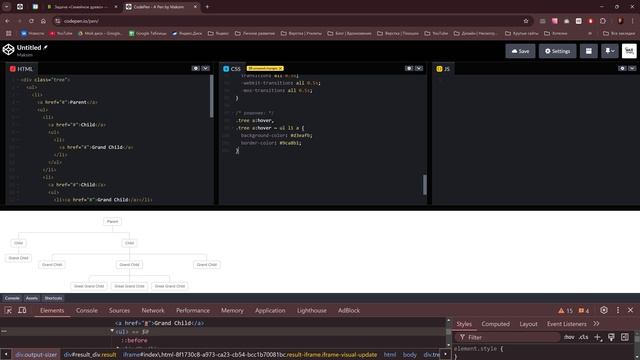
Task: Go back using browser back arrow
Action: coord(7,21)
